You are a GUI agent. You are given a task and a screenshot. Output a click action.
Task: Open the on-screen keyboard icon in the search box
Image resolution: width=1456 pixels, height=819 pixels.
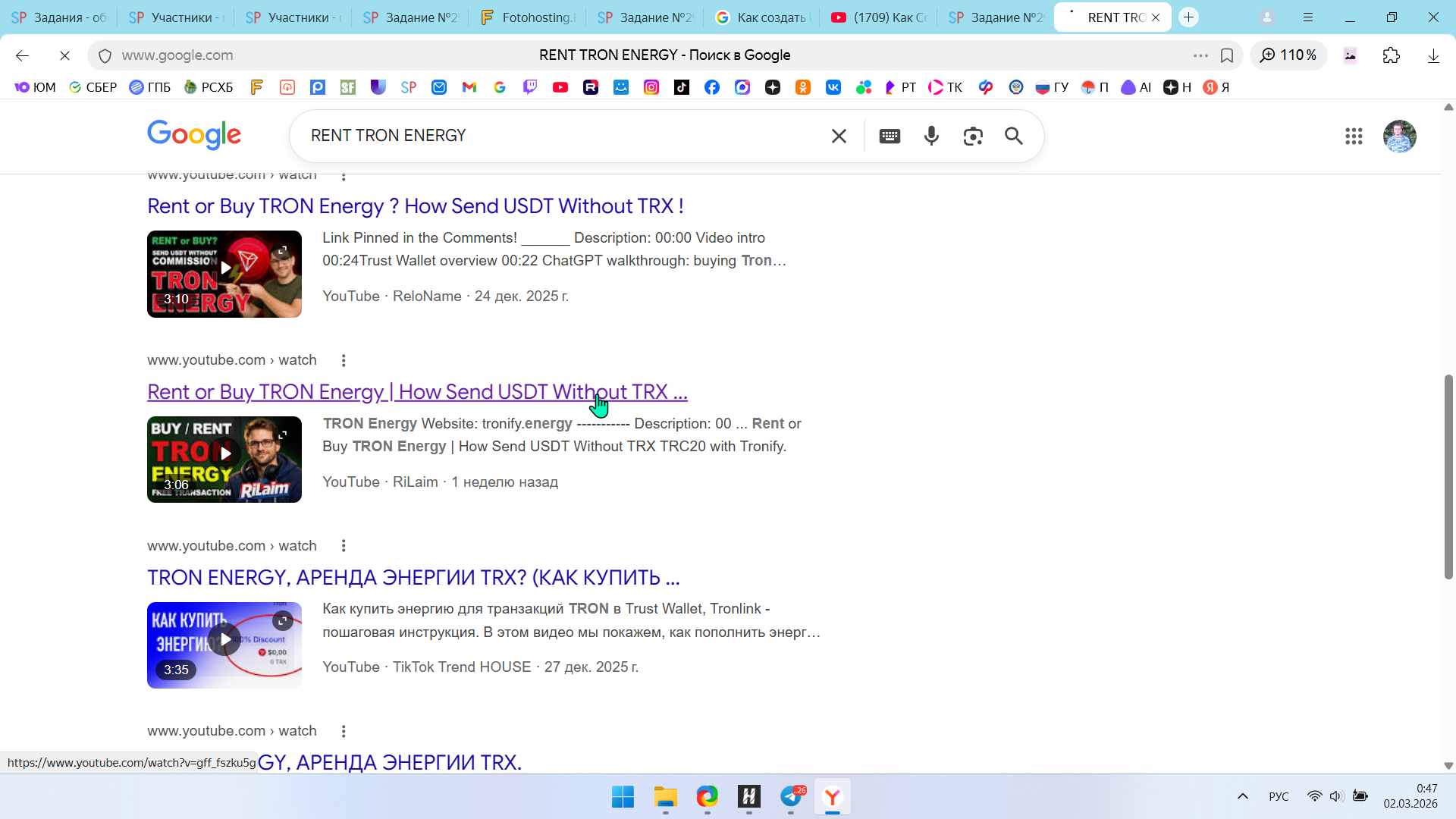click(x=890, y=136)
